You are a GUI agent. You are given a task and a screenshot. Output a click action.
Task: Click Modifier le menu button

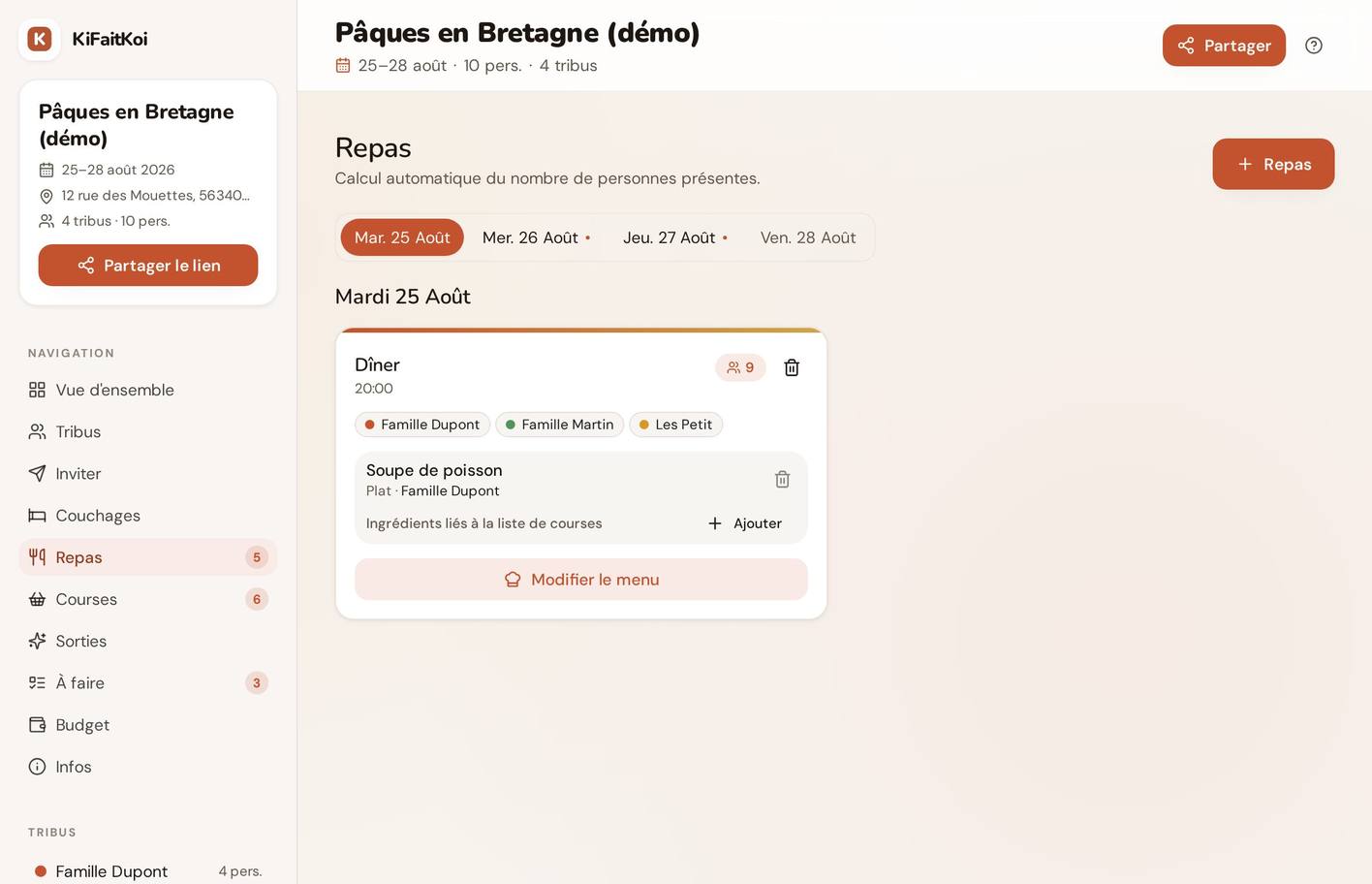(581, 580)
